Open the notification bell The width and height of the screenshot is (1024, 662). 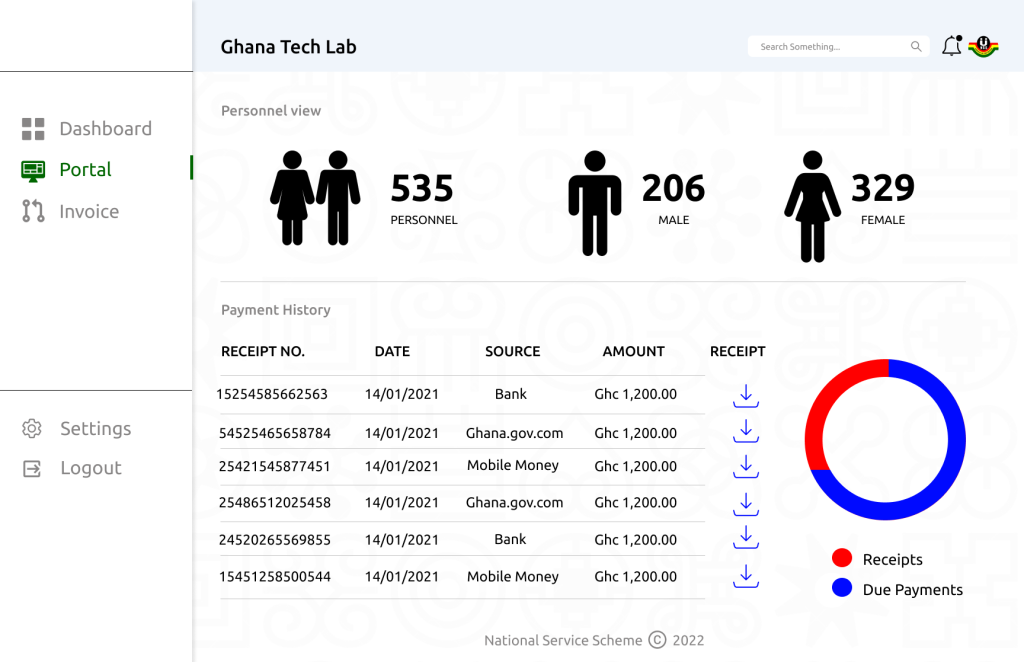tap(950, 45)
